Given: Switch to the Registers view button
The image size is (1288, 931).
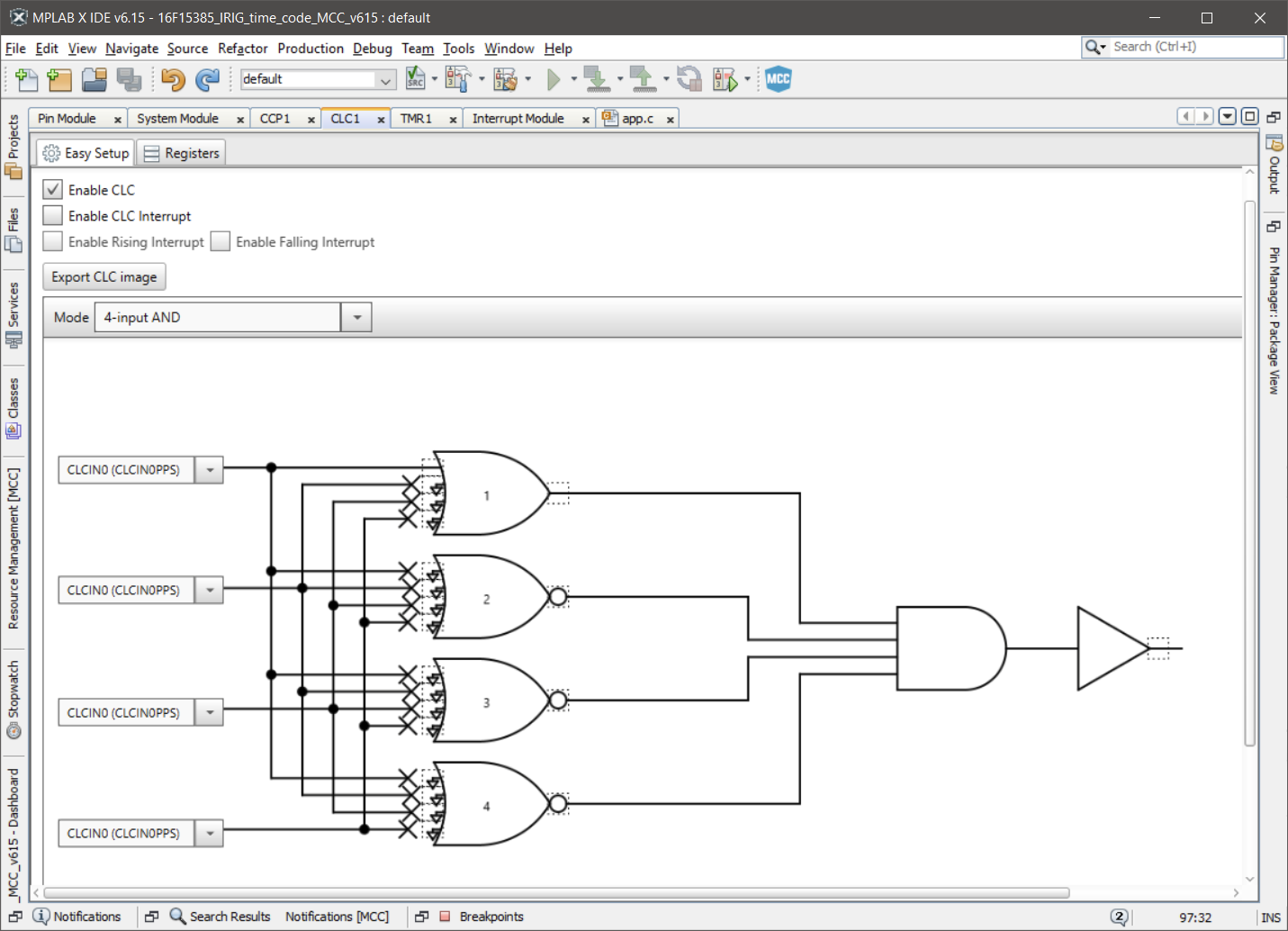Looking at the screenshot, I should tap(182, 154).
